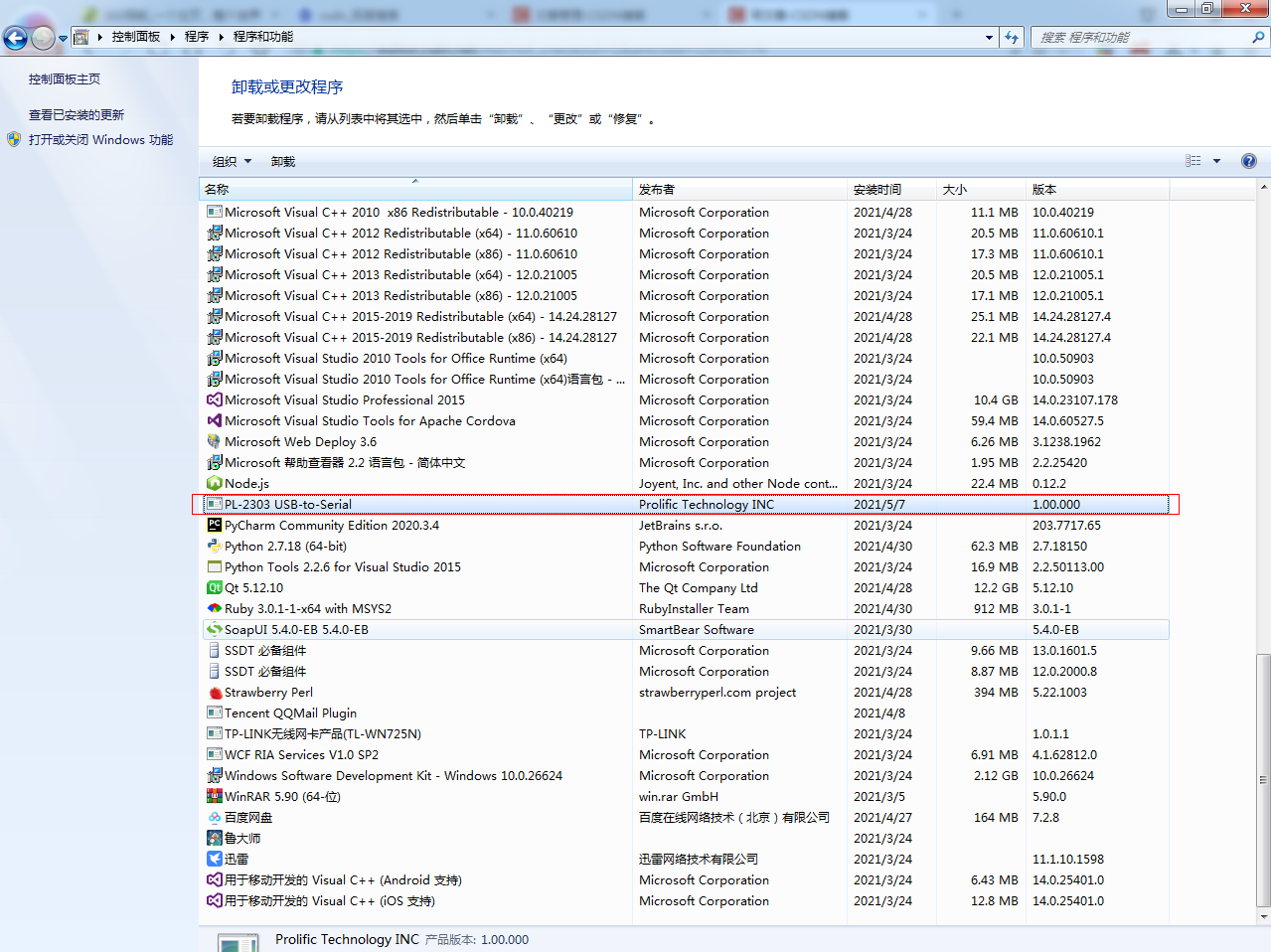Click the 百度网盘 icon

pos(214,817)
